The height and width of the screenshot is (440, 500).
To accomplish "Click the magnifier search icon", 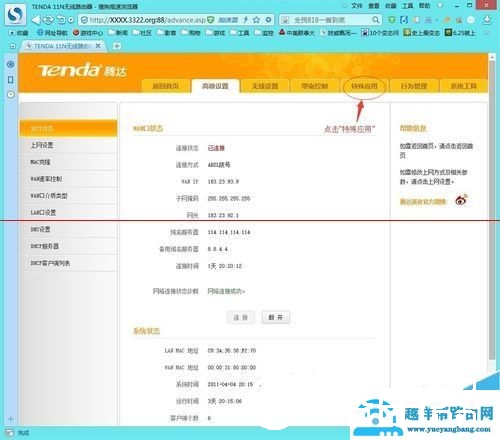I will [x=376, y=20].
